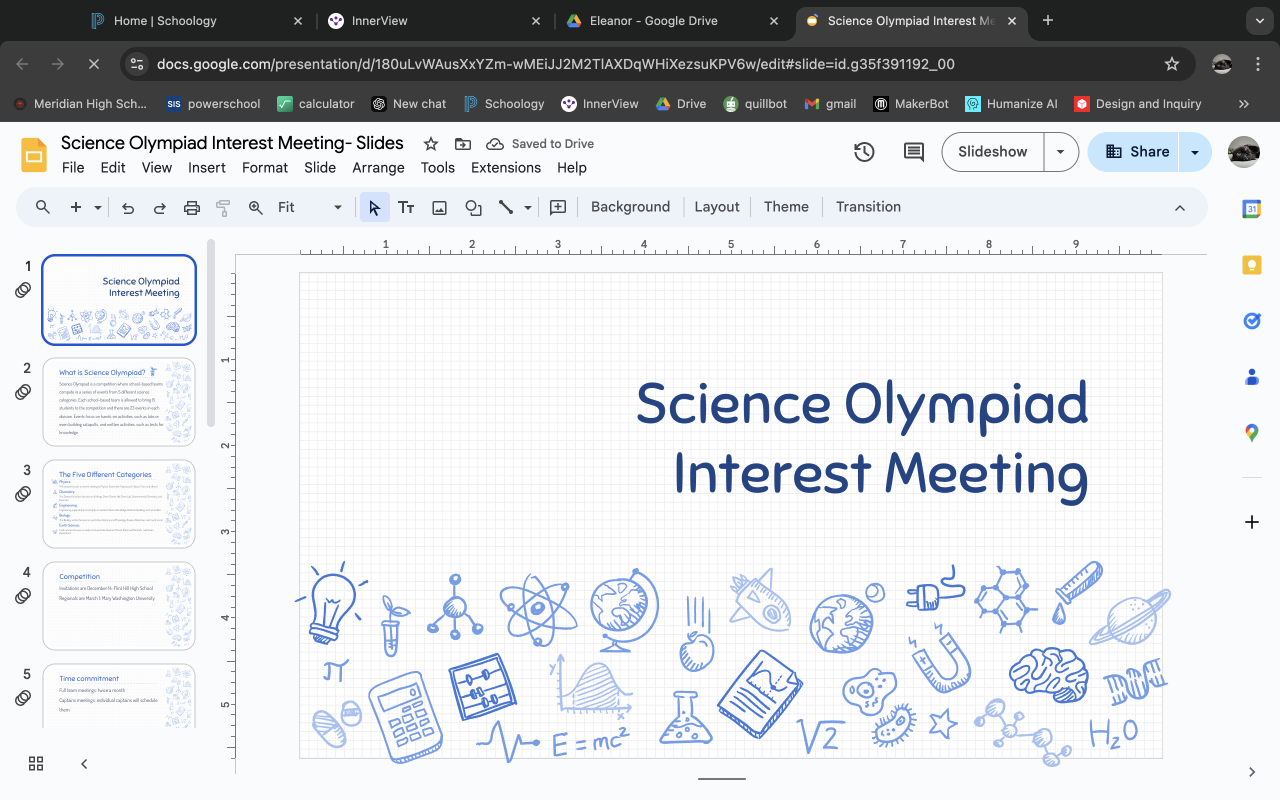Click the Share button

coord(1138,152)
